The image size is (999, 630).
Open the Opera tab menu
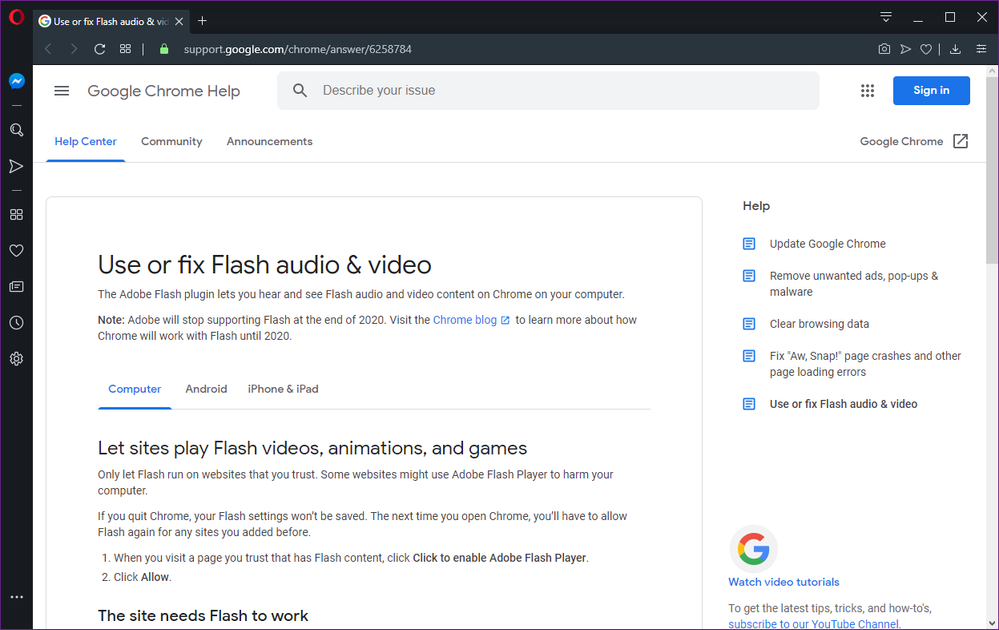point(886,17)
